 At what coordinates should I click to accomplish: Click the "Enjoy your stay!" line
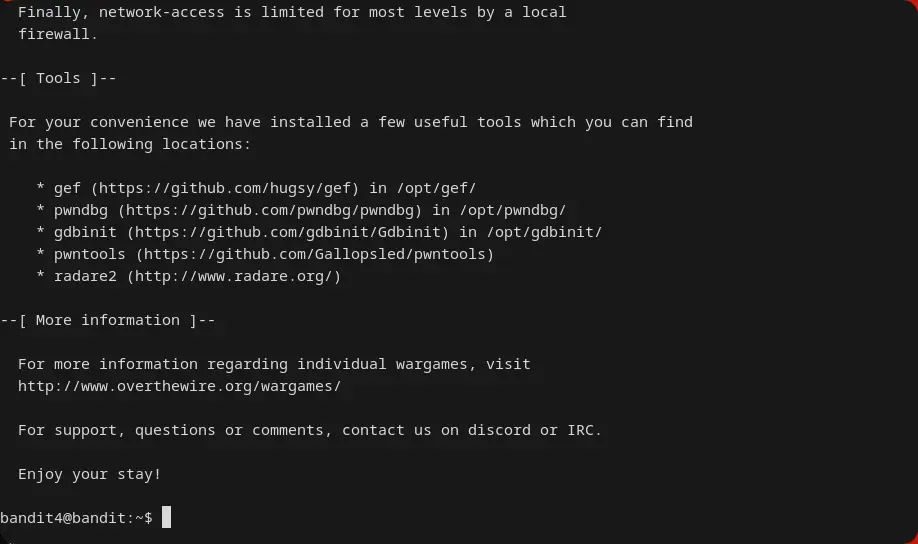coord(89,474)
